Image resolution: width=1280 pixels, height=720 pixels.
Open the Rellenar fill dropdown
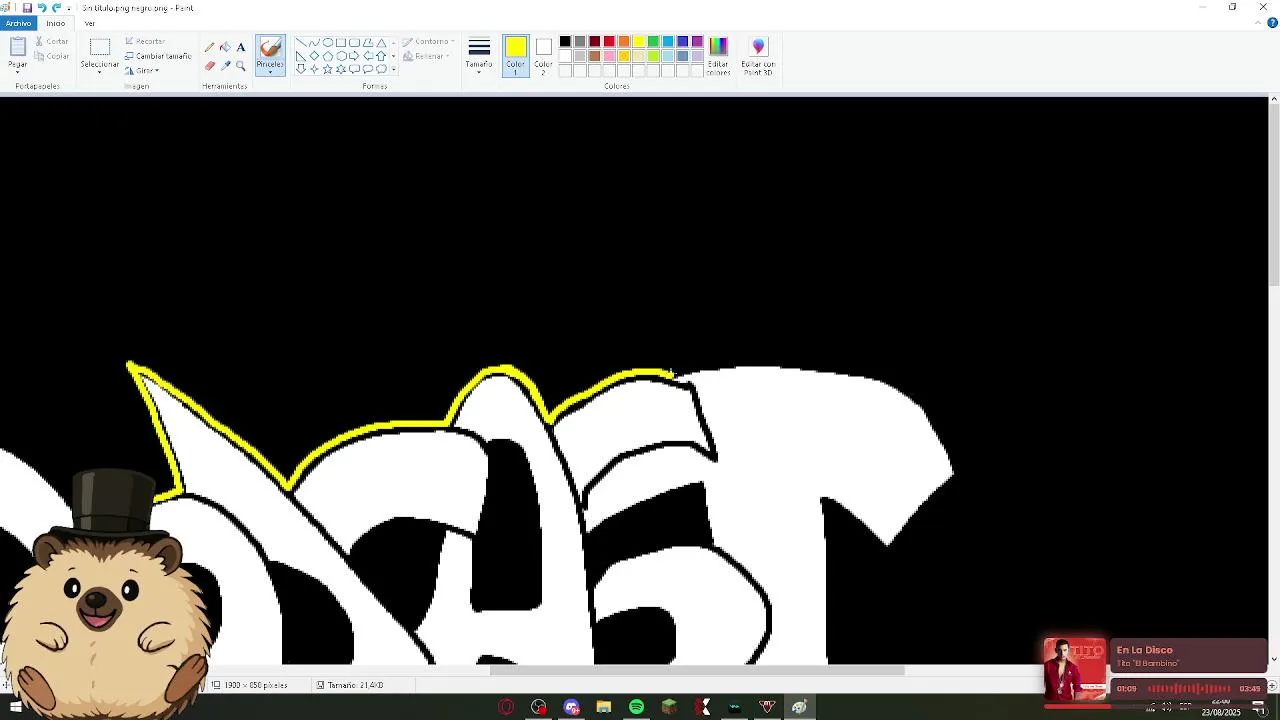(426, 57)
